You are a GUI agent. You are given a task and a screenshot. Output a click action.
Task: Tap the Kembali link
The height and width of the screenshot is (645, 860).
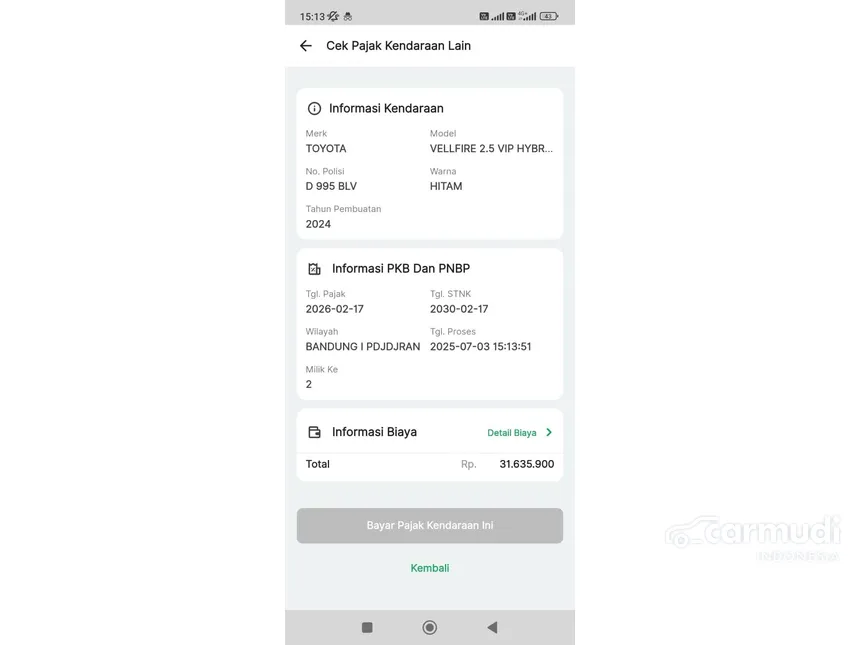[x=429, y=568]
